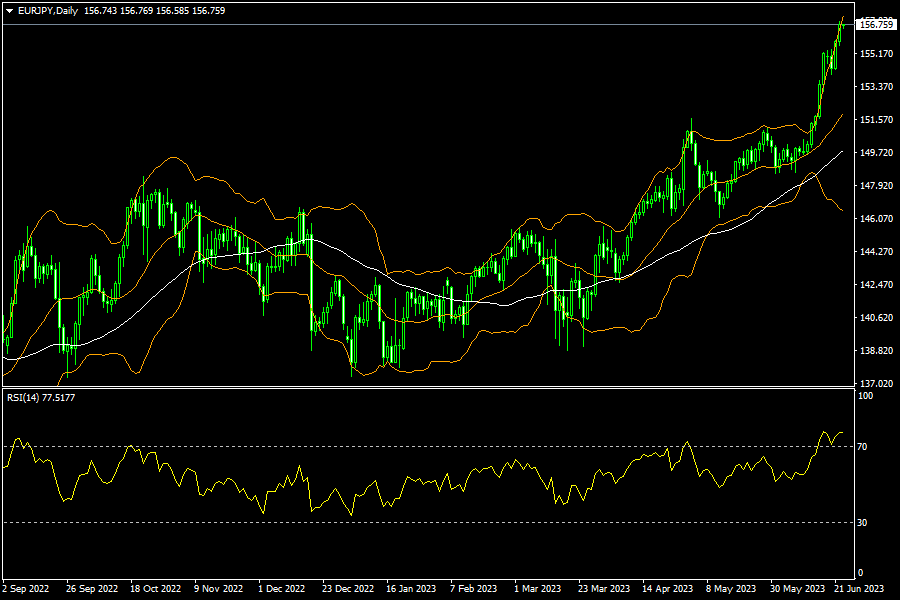This screenshot has width=900, height=600.
Task: Click the 155.170 price axis label
Action: point(876,53)
